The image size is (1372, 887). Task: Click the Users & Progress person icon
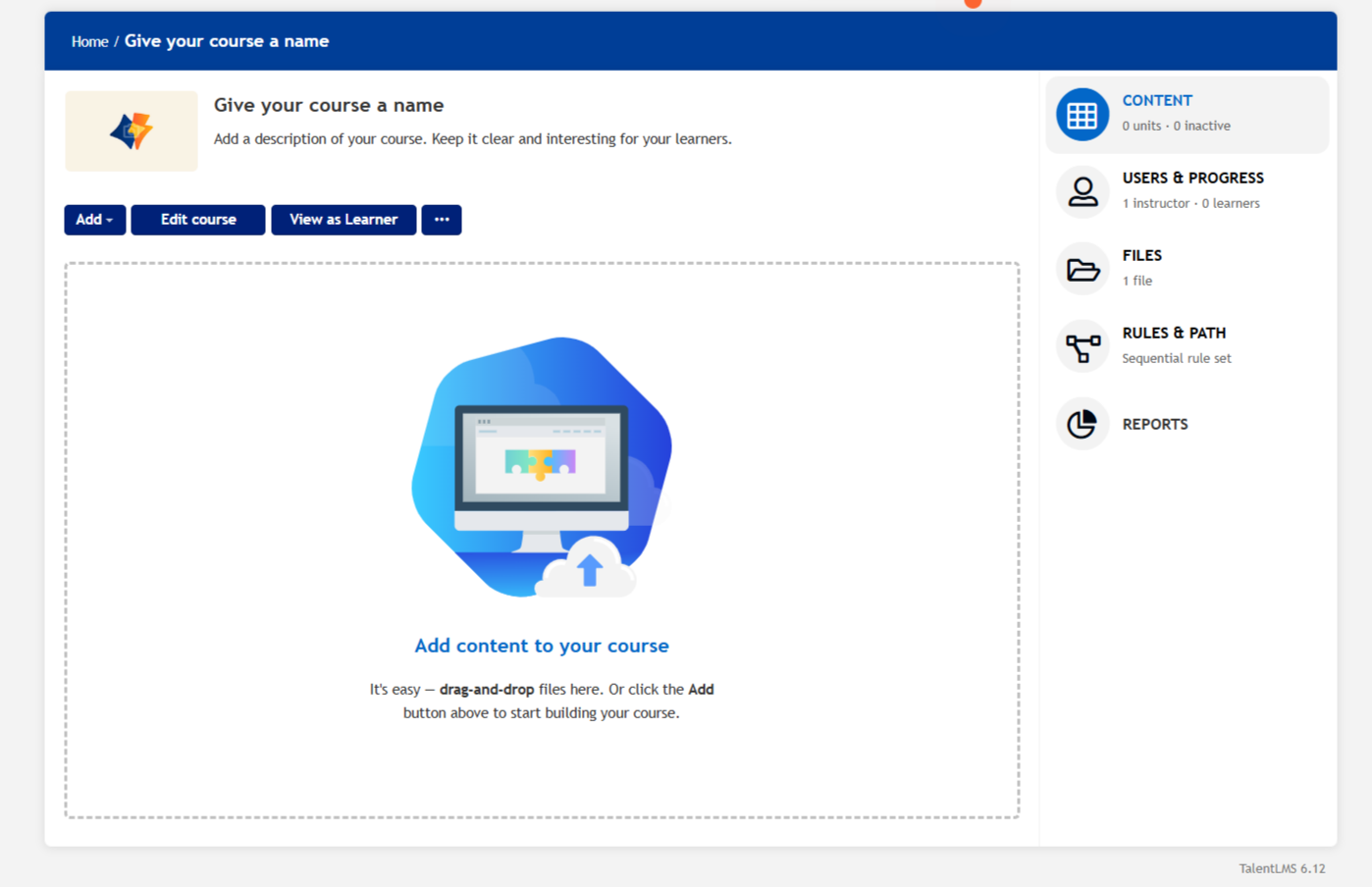coord(1082,191)
